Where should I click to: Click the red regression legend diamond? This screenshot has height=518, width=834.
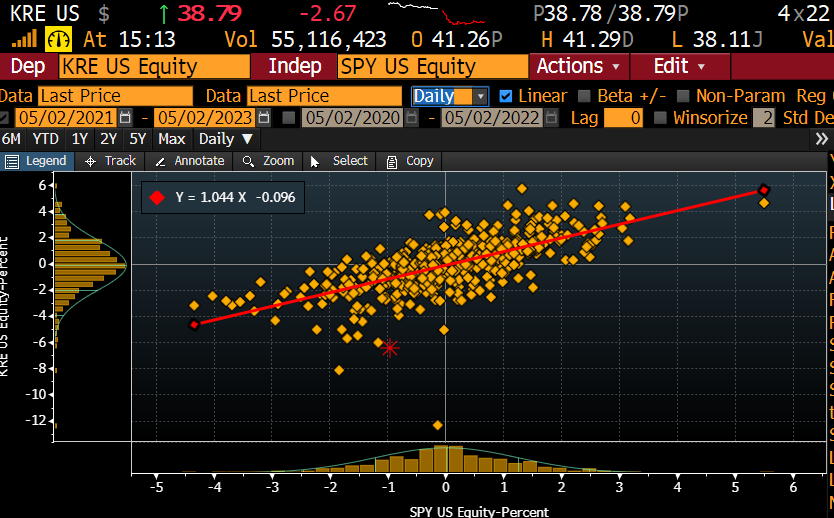pos(157,197)
